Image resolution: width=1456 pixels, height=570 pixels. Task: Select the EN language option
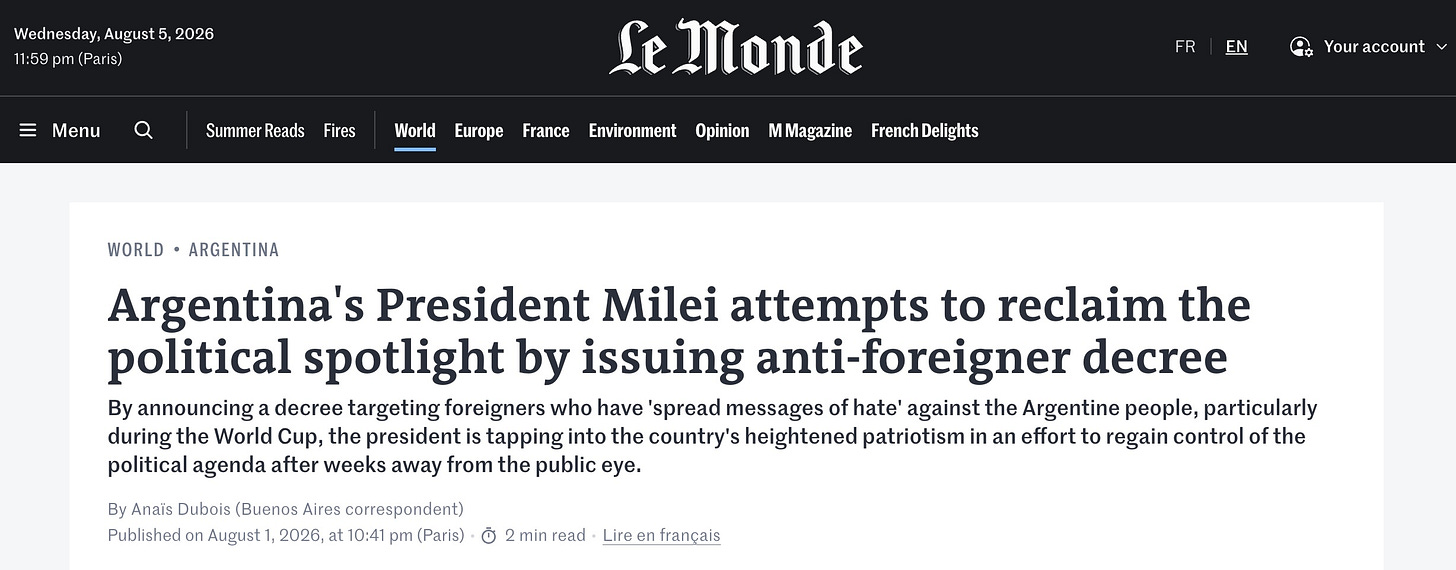(1237, 47)
